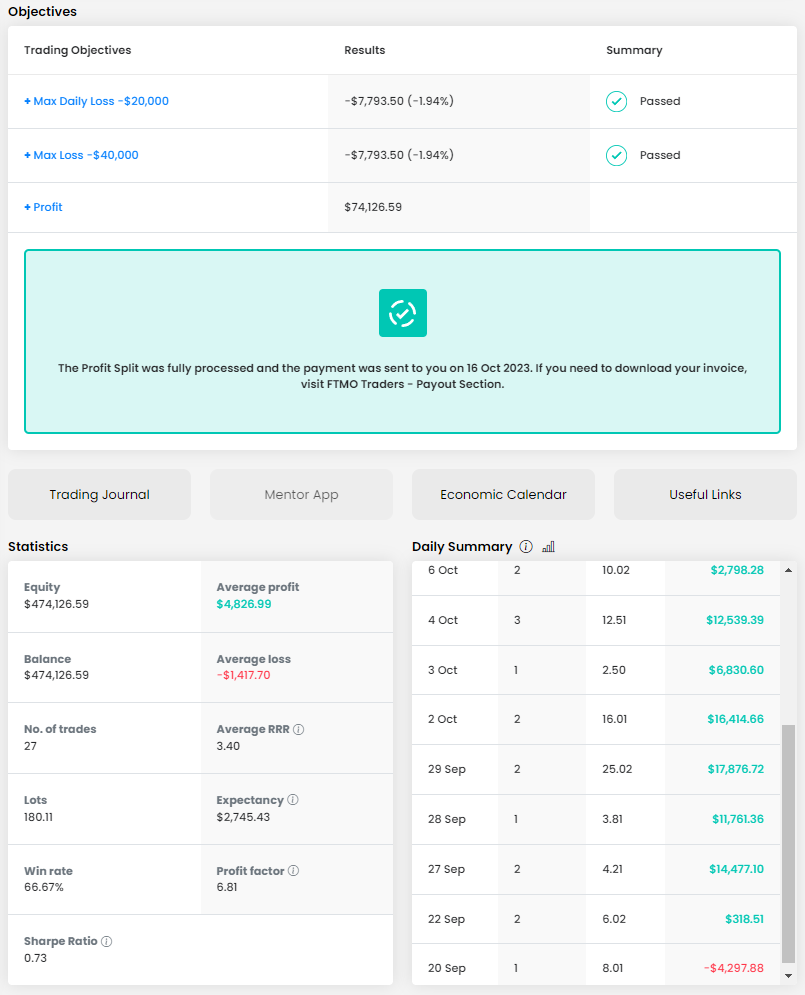The width and height of the screenshot is (805, 995).
Task: Select the 20 Sep daily summary row
Action: pyautogui.click(x=596, y=965)
